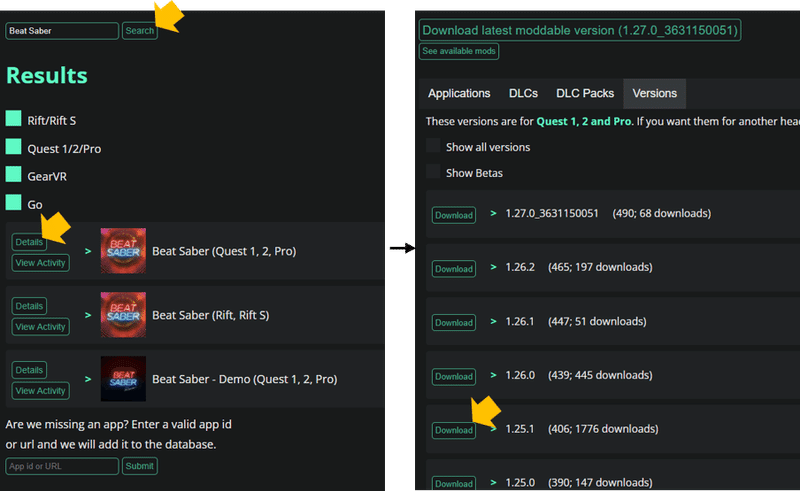Enable the Show all versions checkbox
800x491 pixels.
(x=433, y=147)
